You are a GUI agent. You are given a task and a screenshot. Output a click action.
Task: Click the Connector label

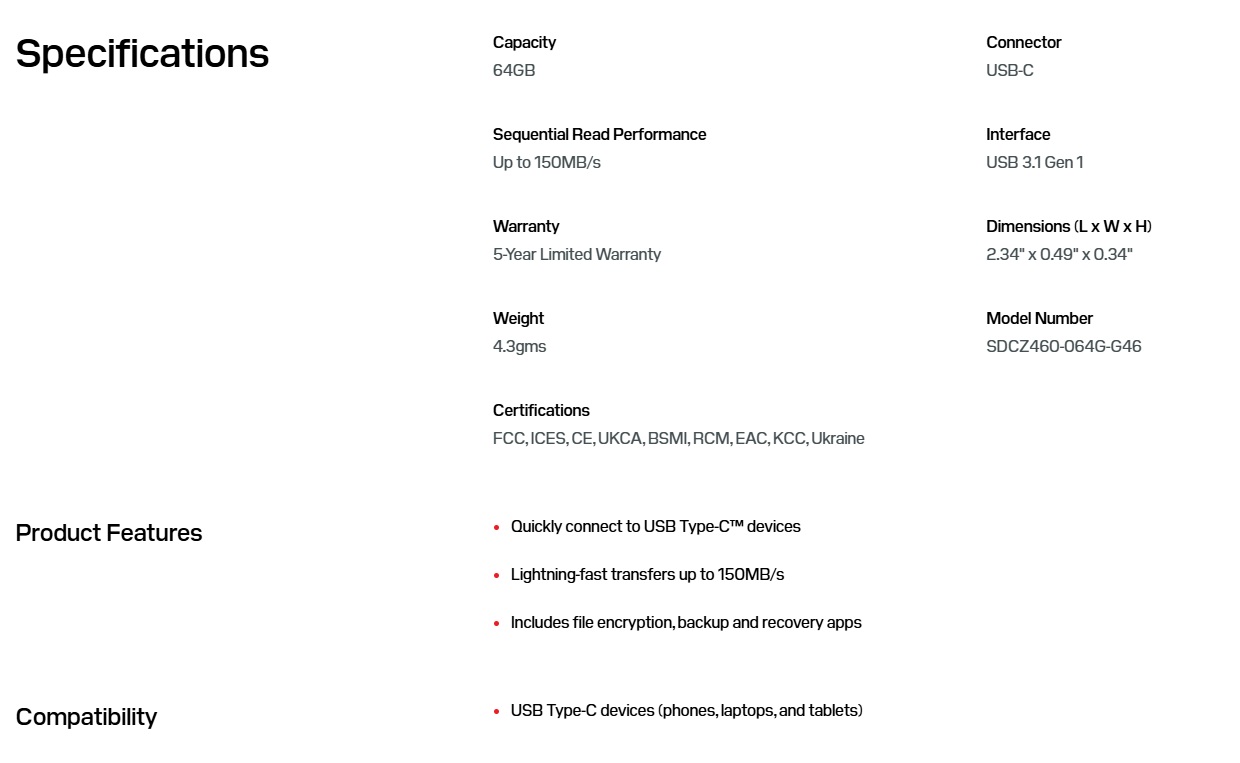pos(1023,42)
